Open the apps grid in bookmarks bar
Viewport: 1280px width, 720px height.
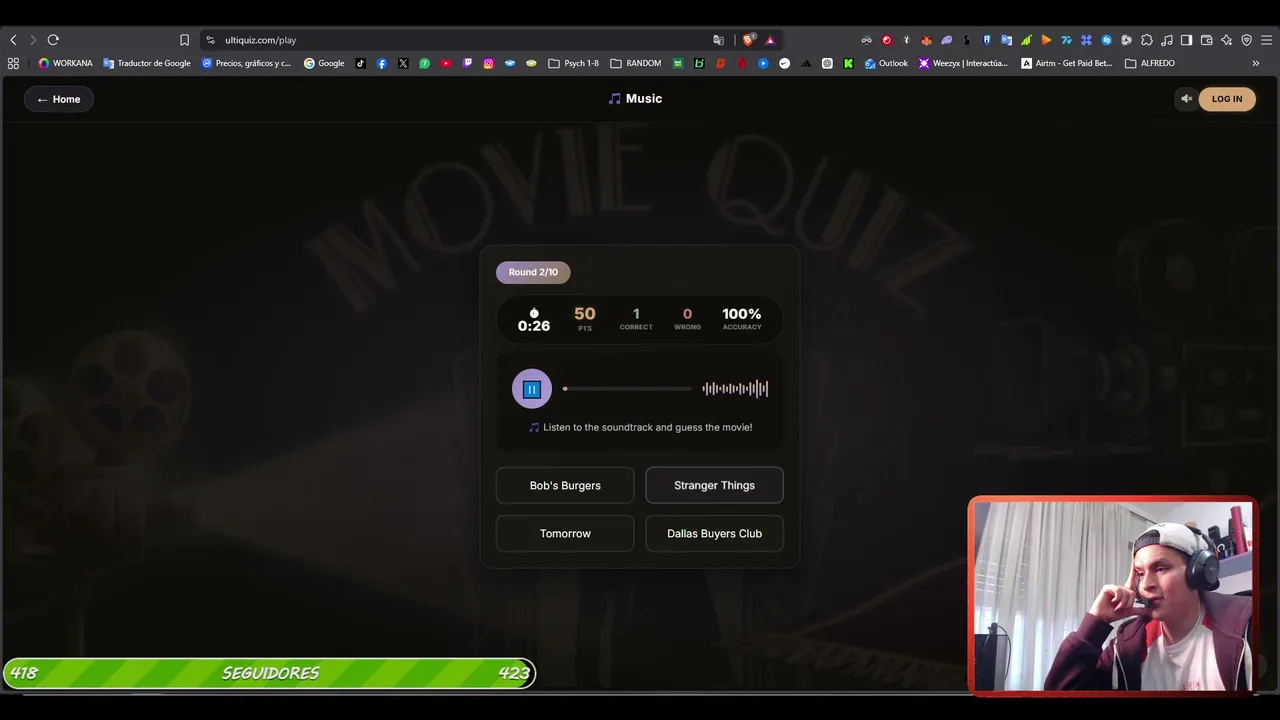click(13, 63)
